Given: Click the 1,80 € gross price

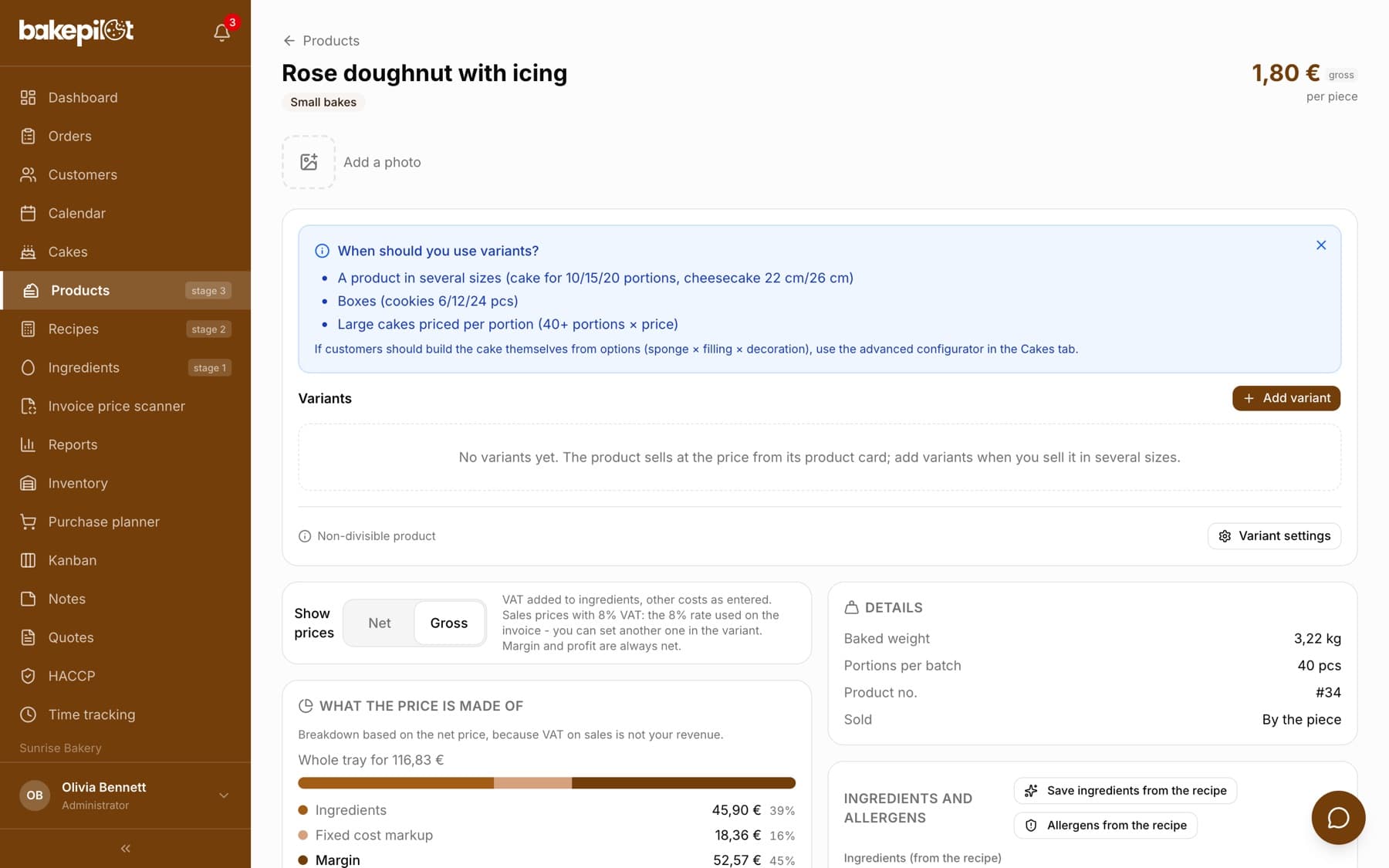Looking at the screenshot, I should (x=1286, y=73).
